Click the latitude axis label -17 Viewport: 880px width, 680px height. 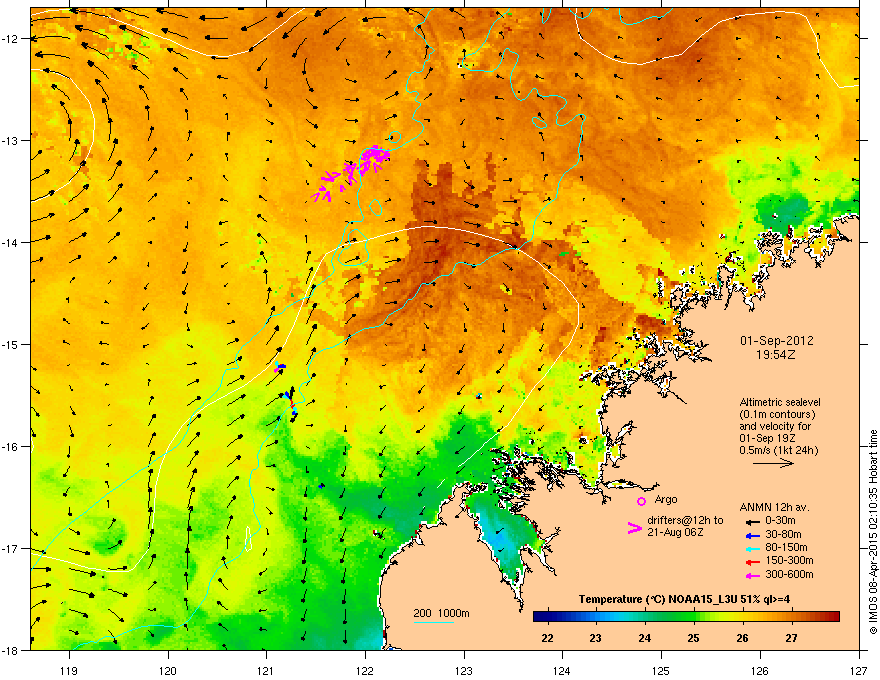click(x=11, y=548)
